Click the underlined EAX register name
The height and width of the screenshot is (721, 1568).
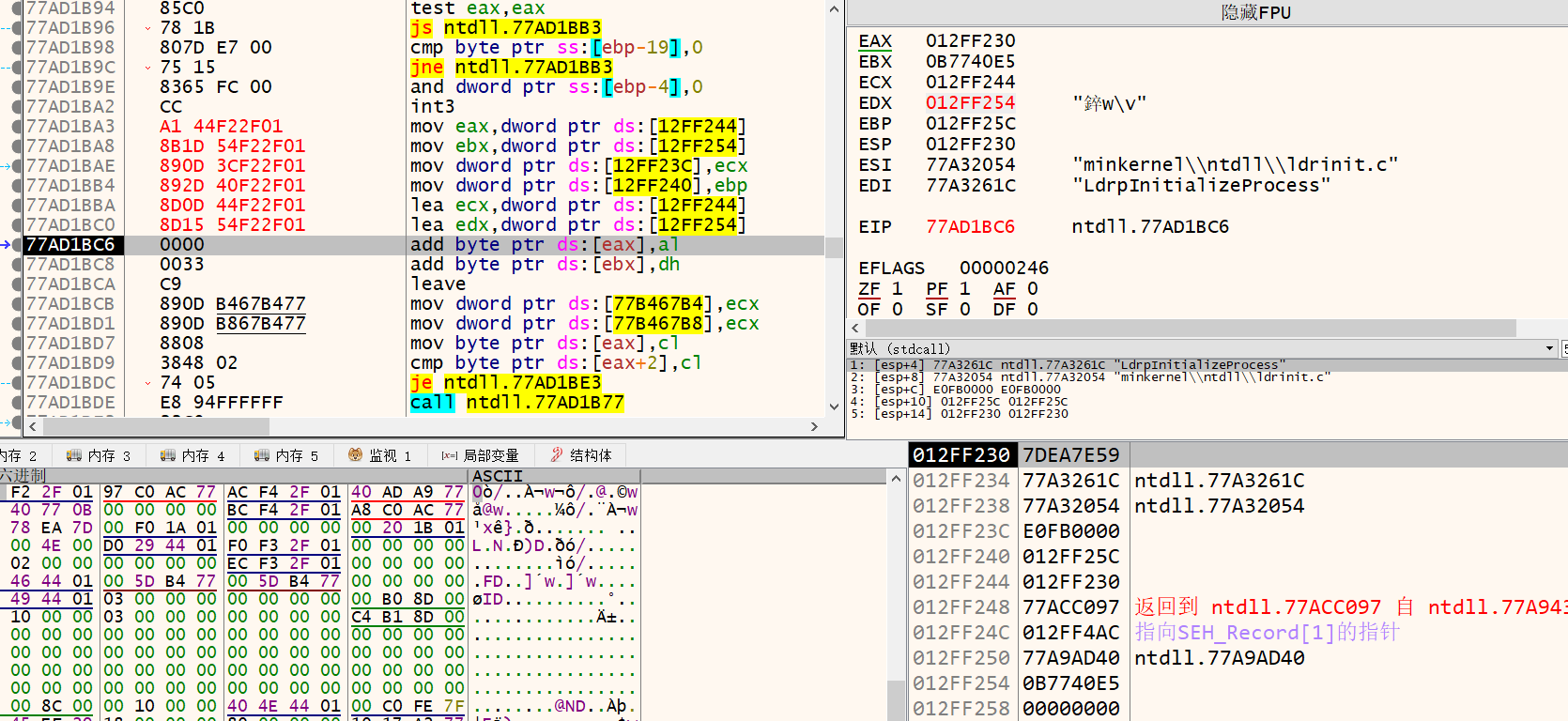(875, 40)
